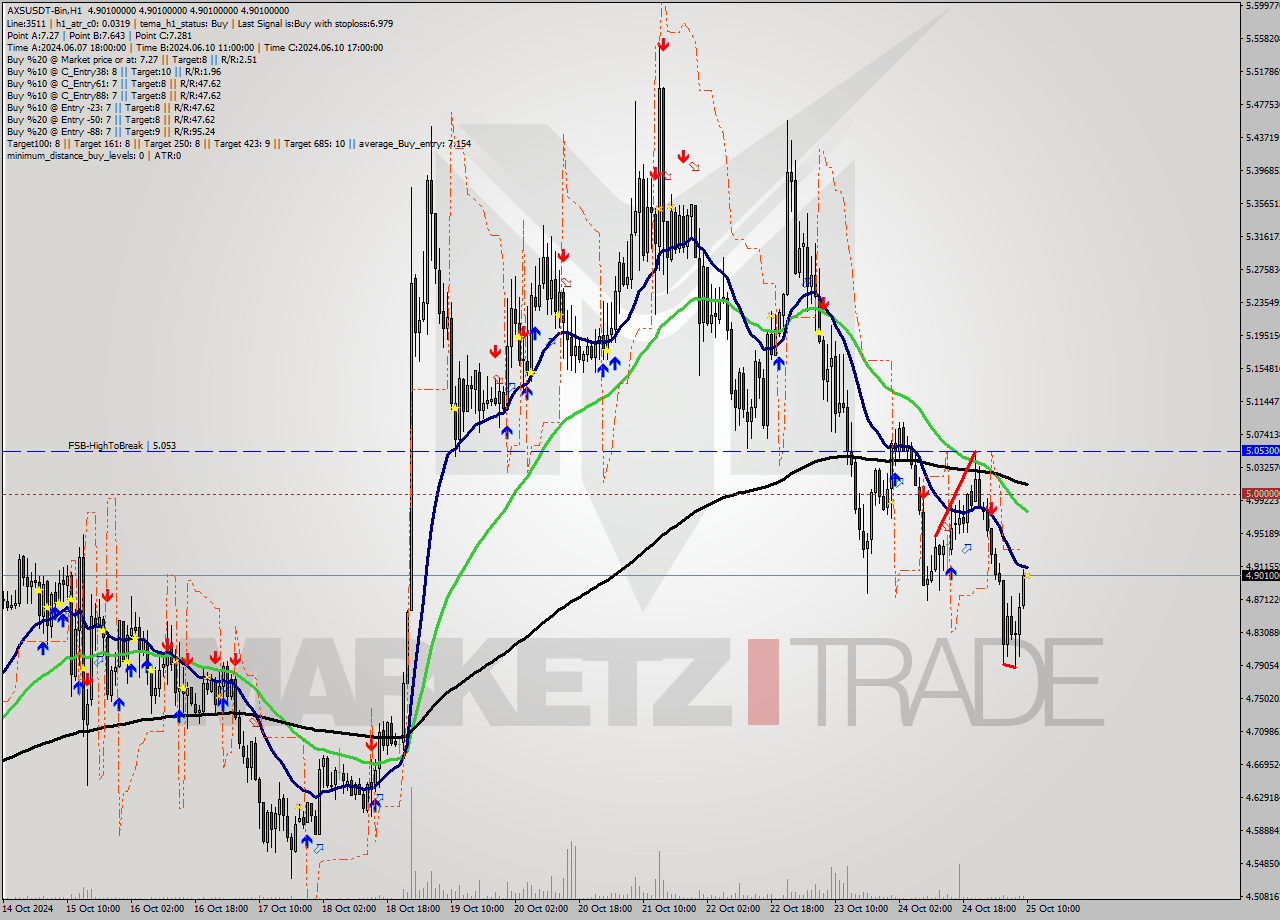
Task: Click the '16 Oct 02:00' time axis label
Action: [156, 909]
